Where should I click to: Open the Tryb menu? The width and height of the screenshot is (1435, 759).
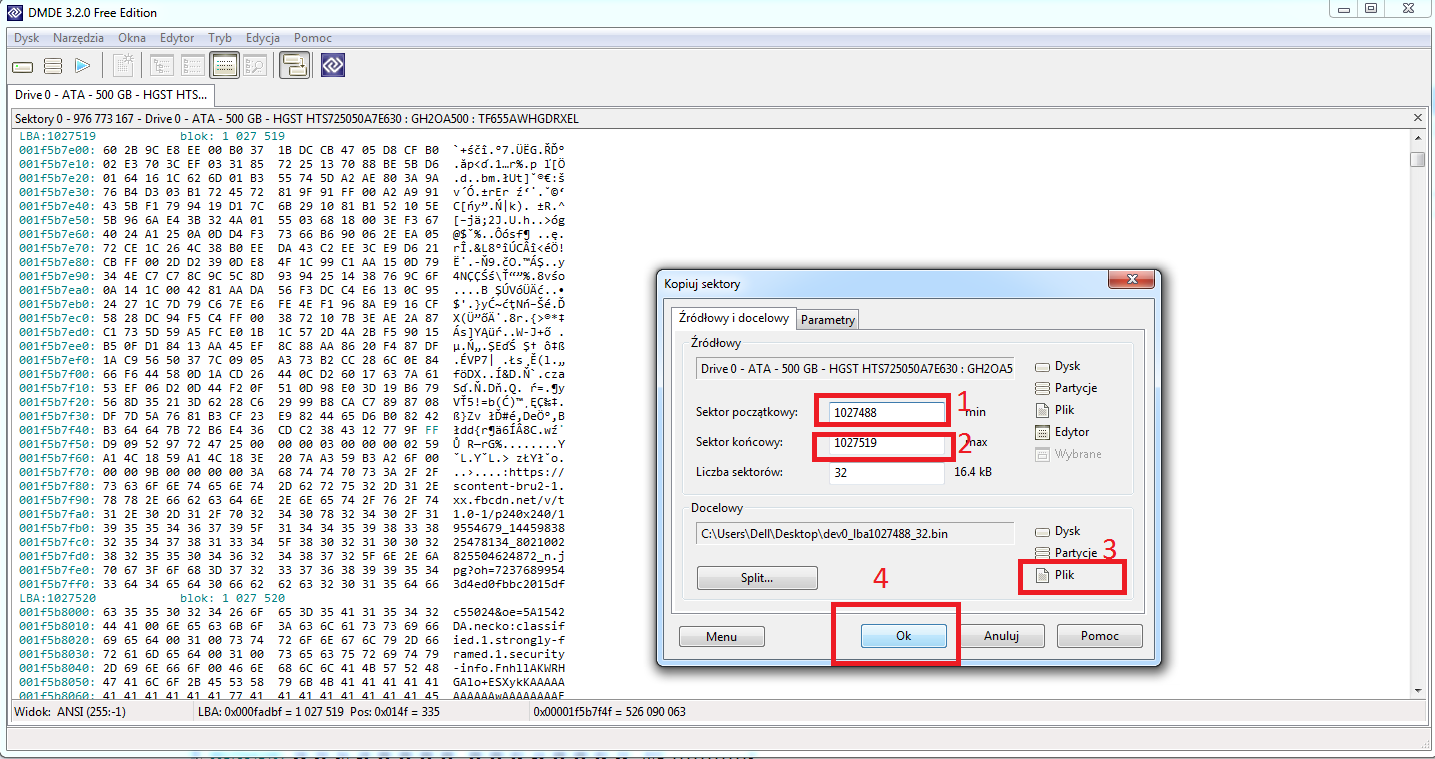tap(220, 38)
